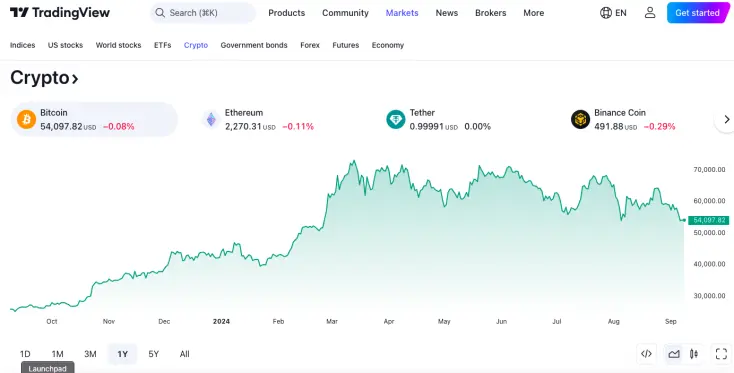
Task: Open fullscreen chart mode
Action: point(721,354)
